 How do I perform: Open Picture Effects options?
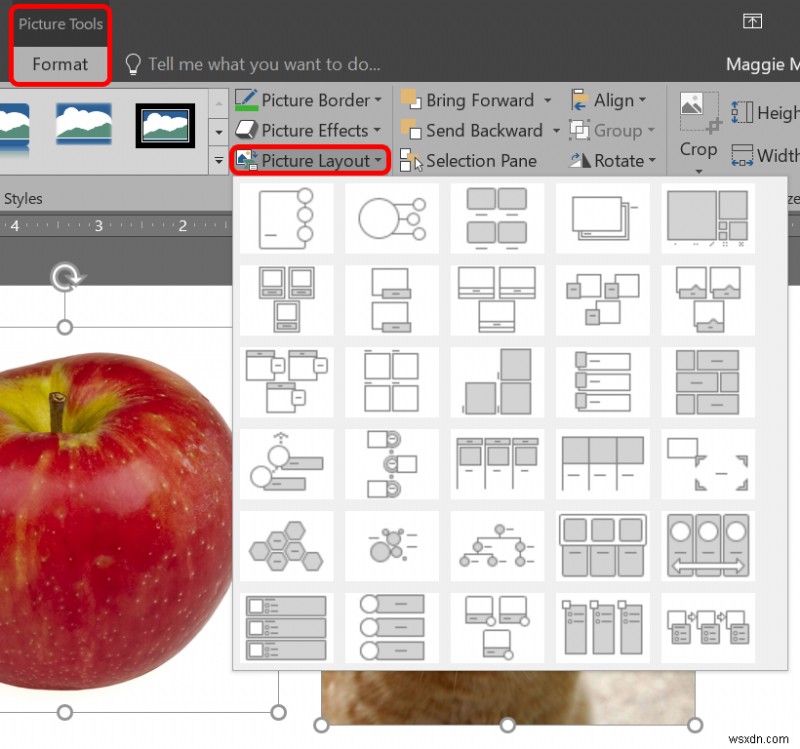click(308, 130)
